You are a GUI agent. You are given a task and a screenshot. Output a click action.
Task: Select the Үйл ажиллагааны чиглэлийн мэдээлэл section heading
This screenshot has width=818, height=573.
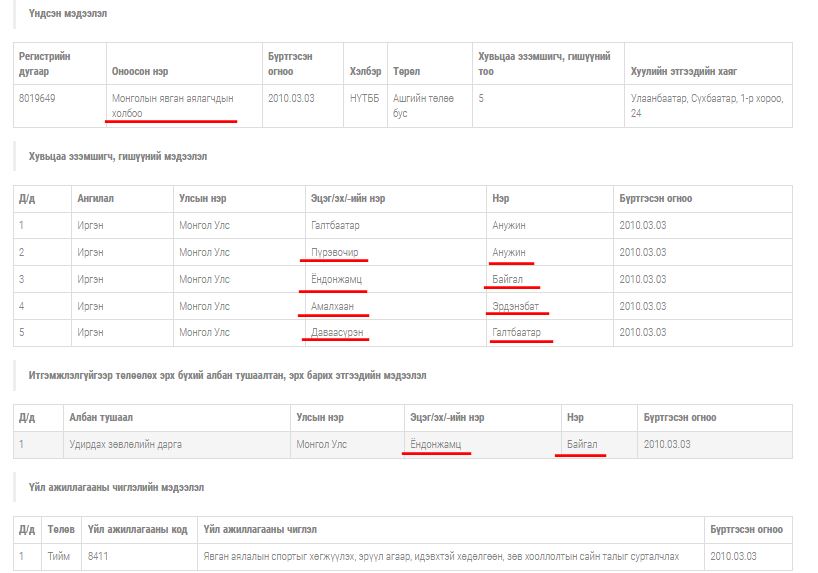[x=115, y=487]
